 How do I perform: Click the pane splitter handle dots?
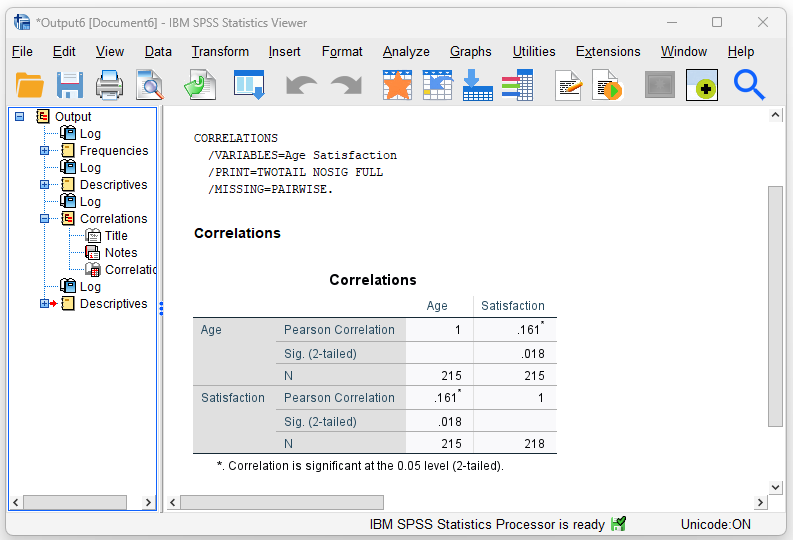[x=161, y=308]
